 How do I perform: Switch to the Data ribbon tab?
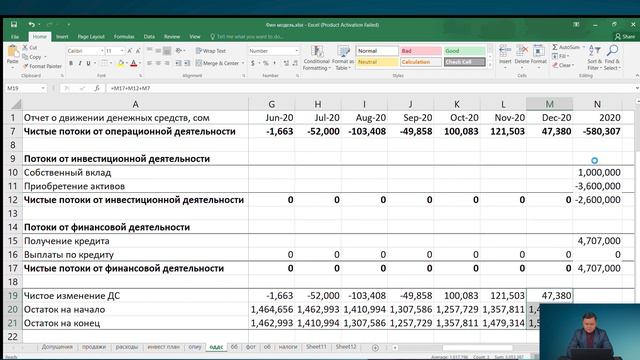click(x=149, y=37)
